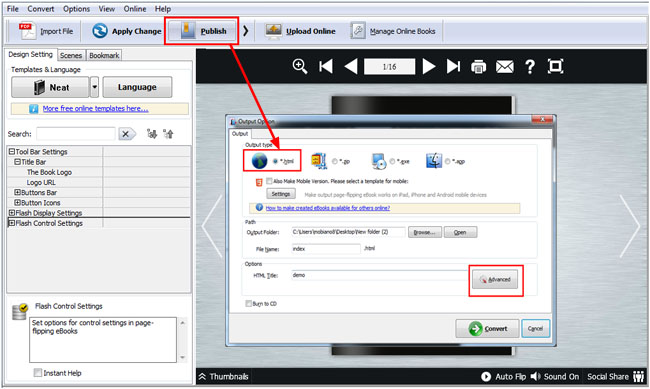Select the Logo URL setting
The height and width of the screenshot is (389, 650).
[x=41, y=182]
